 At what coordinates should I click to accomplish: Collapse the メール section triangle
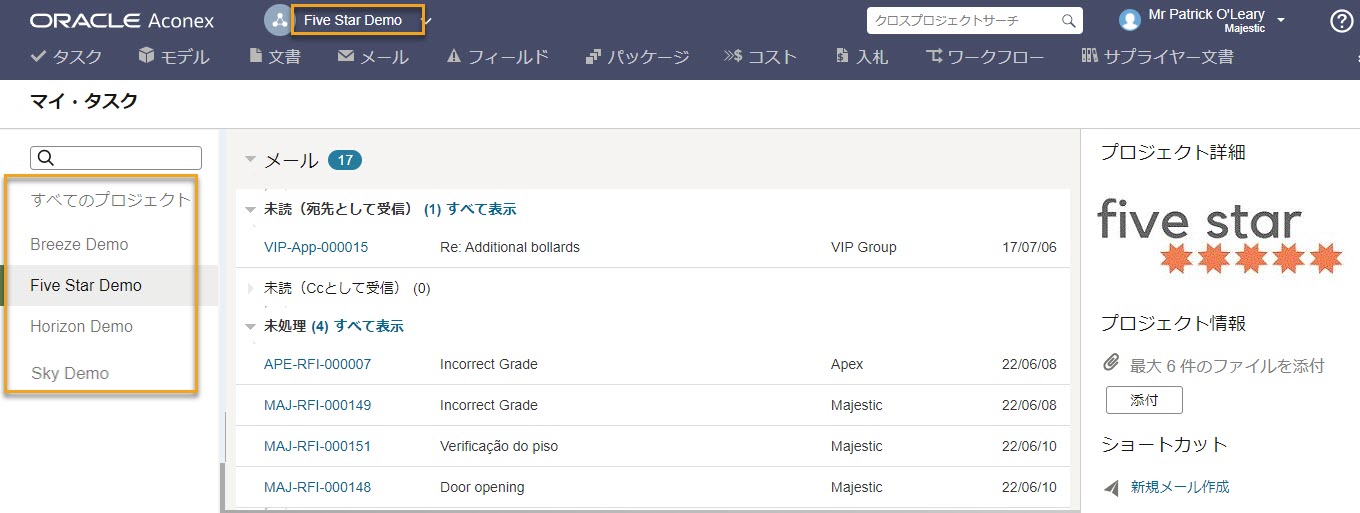(x=251, y=160)
